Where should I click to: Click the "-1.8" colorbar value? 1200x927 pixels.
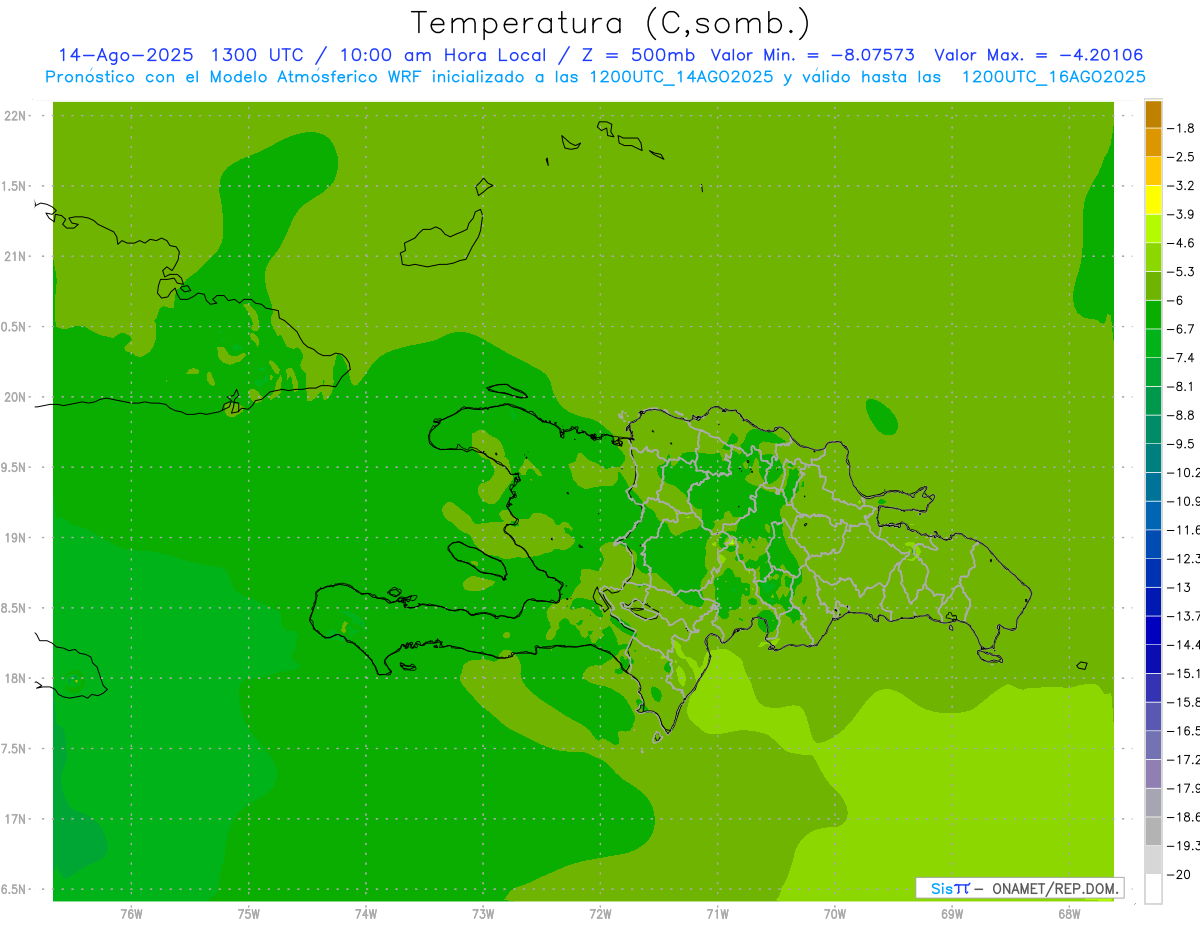pos(1181,128)
